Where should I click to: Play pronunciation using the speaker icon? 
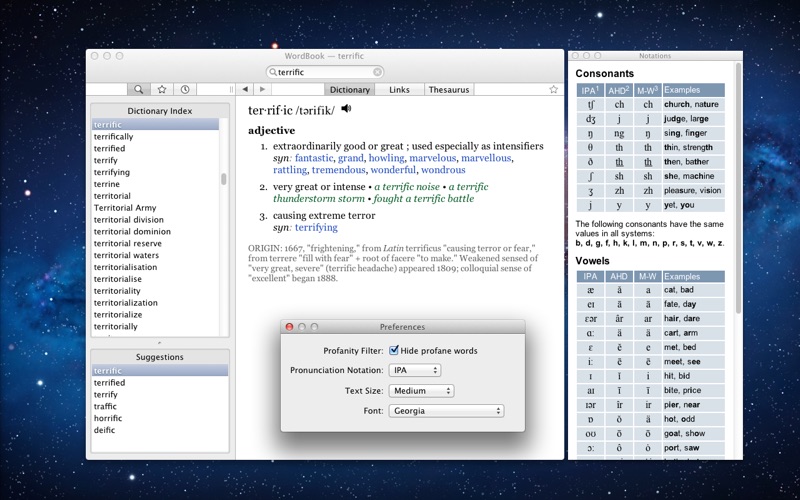346,108
